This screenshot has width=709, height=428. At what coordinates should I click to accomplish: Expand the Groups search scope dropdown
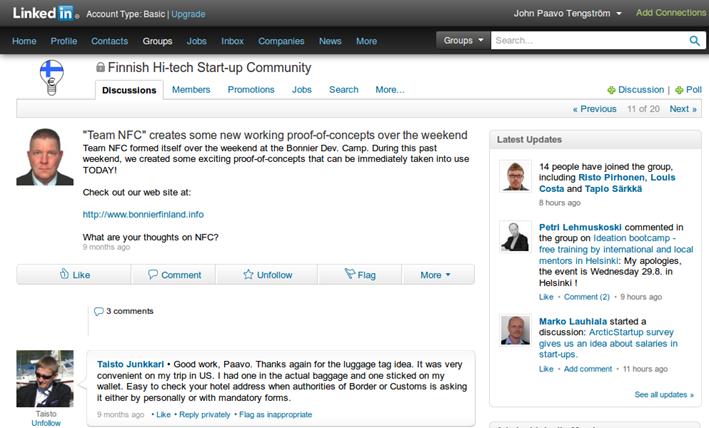pos(463,41)
